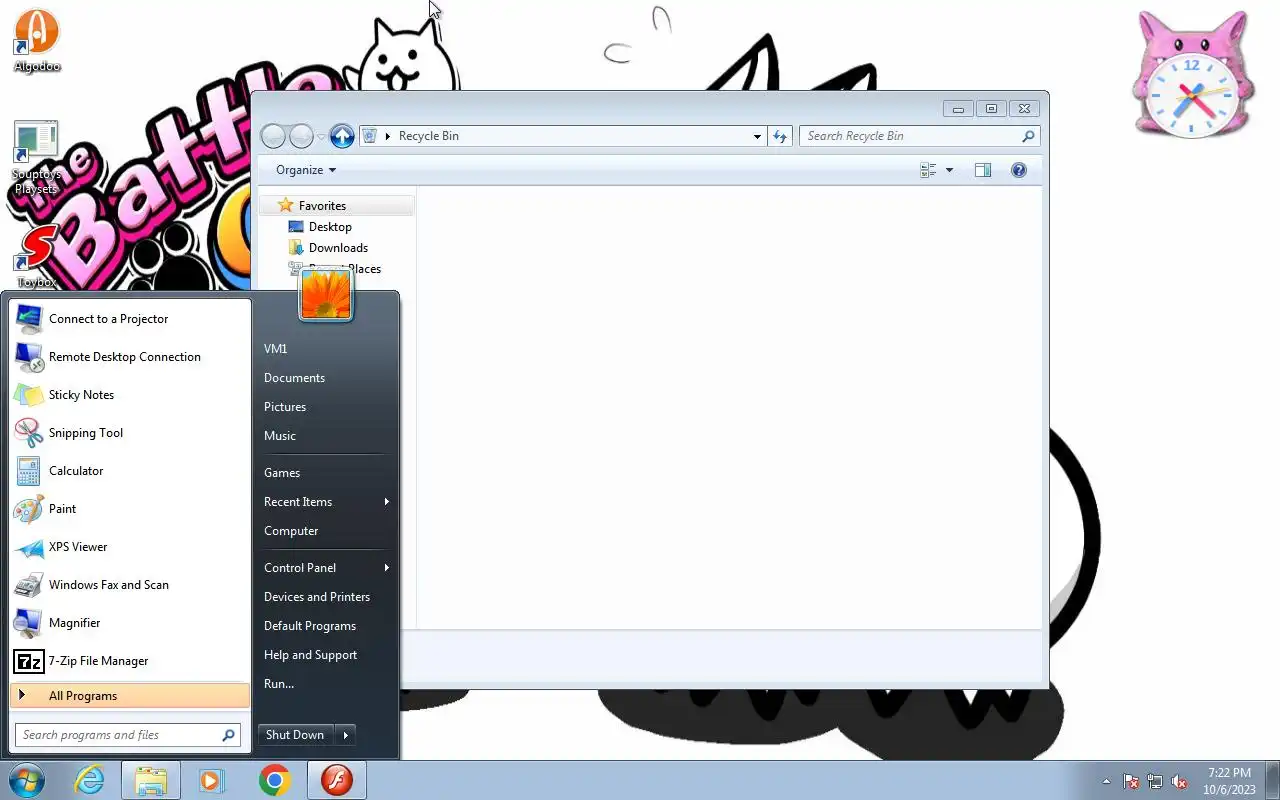Click Search programs and files box
The width and height of the screenshot is (1280, 800).
click(128, 735)
